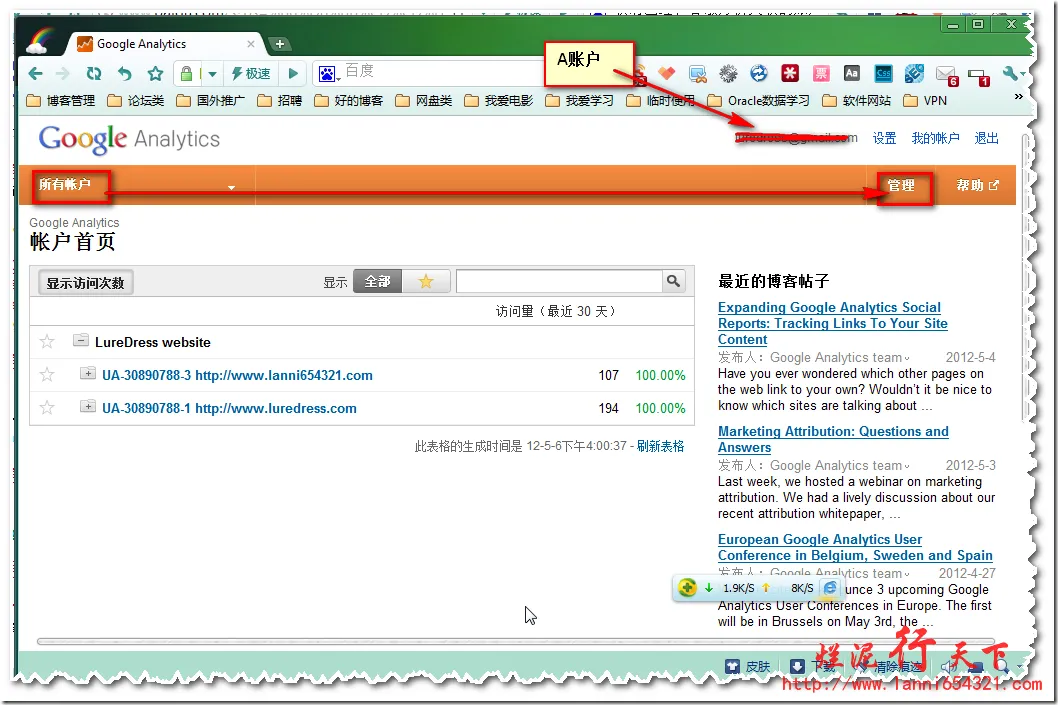Screen dimensions: 1058x705
Task: Click the browser forward arrow
Action: pos(63,74)
